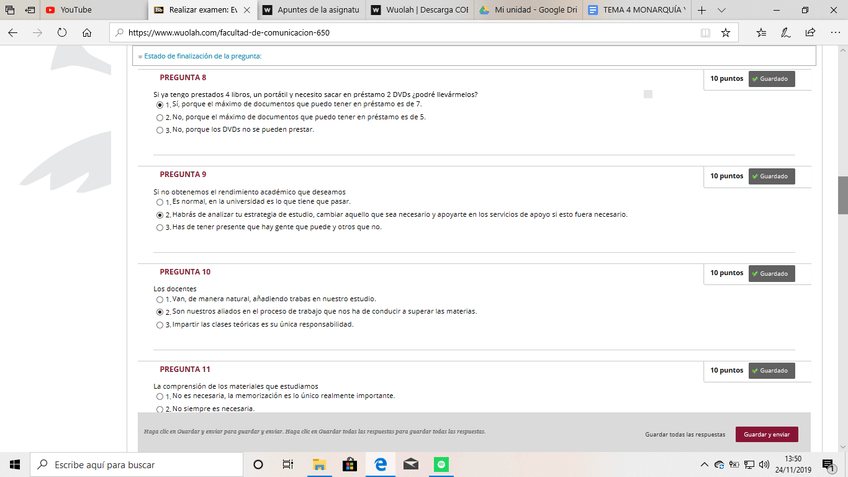Screen dimensions: 848x477
Task: Open Spotify from the taskbar
Action: pyautogui.click(x=441, y=465)
